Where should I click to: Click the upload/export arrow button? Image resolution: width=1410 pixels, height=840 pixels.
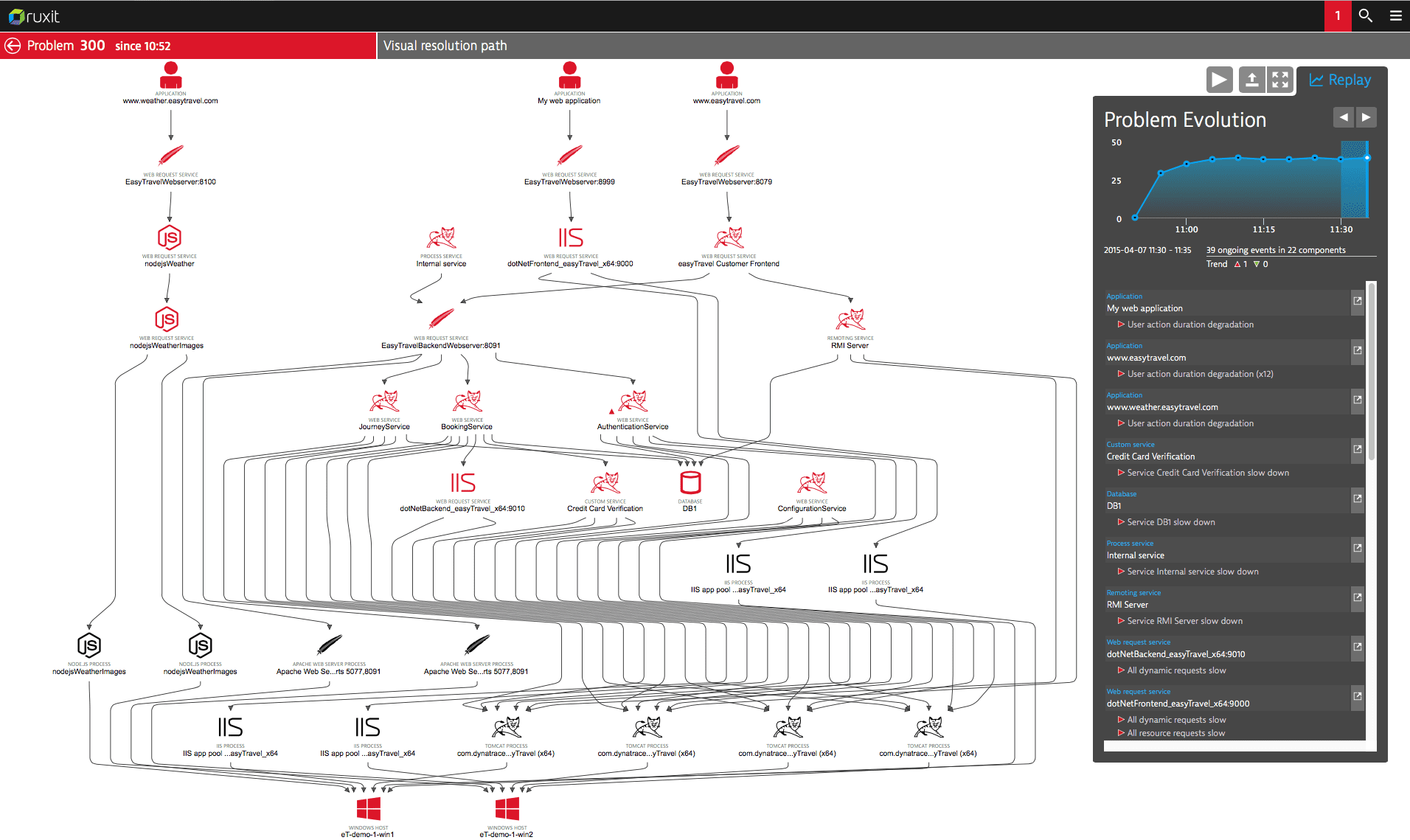[x=1251, y=80]
